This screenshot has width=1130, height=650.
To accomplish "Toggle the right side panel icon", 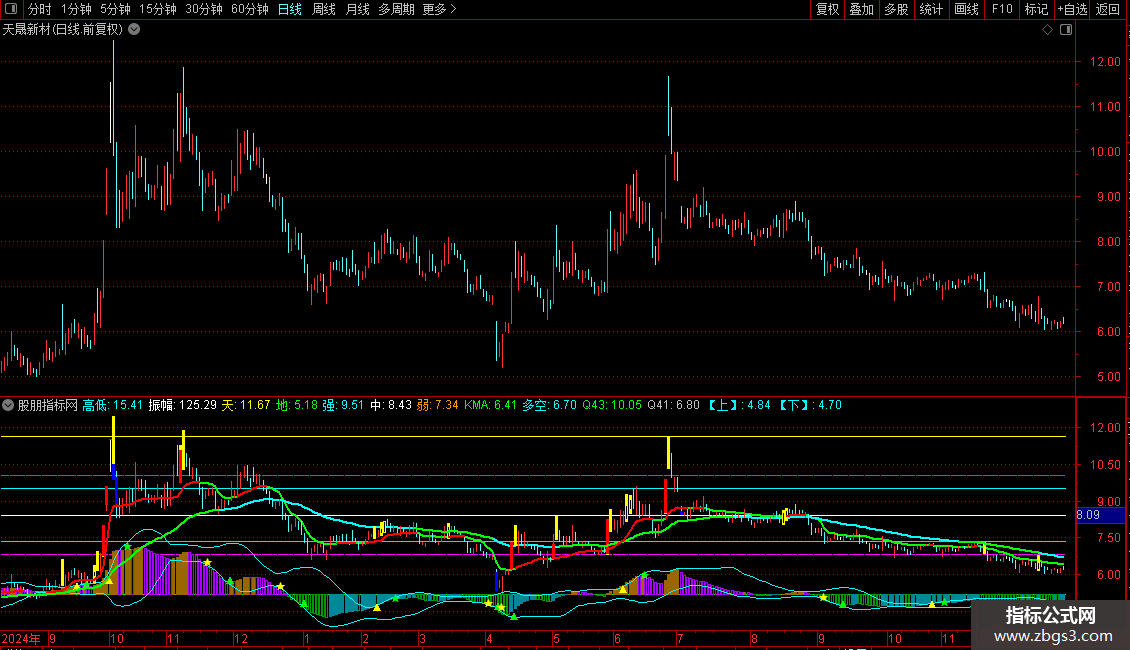I will coord(1065,30).
